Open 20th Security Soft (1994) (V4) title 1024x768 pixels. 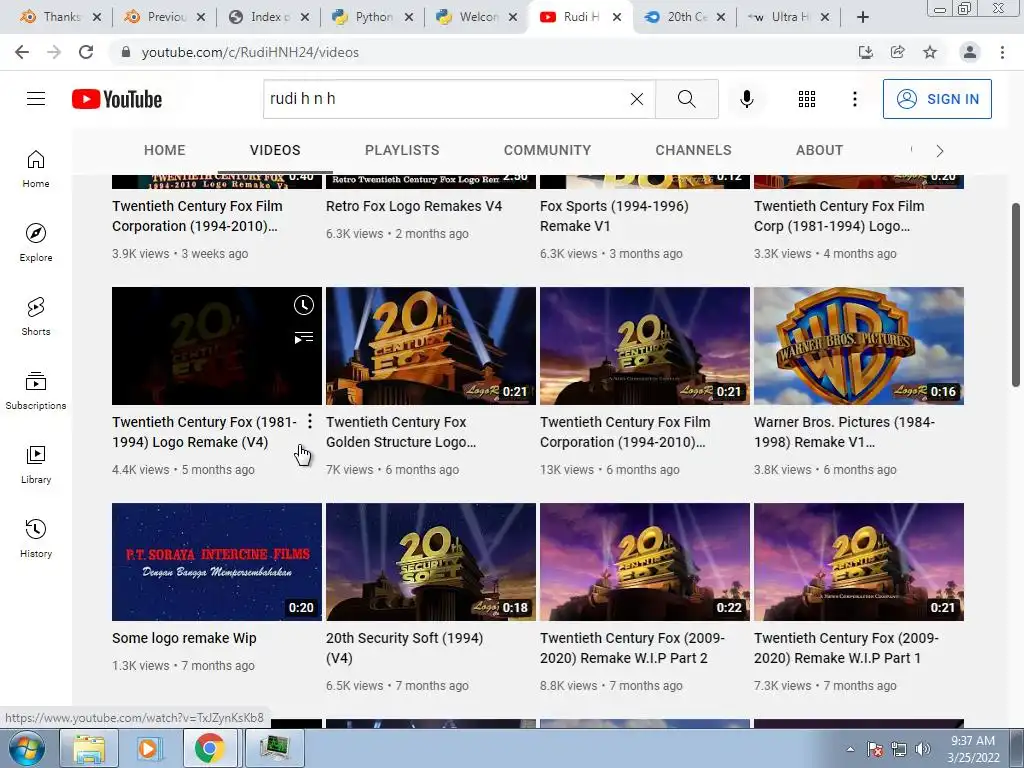(404, 648)
